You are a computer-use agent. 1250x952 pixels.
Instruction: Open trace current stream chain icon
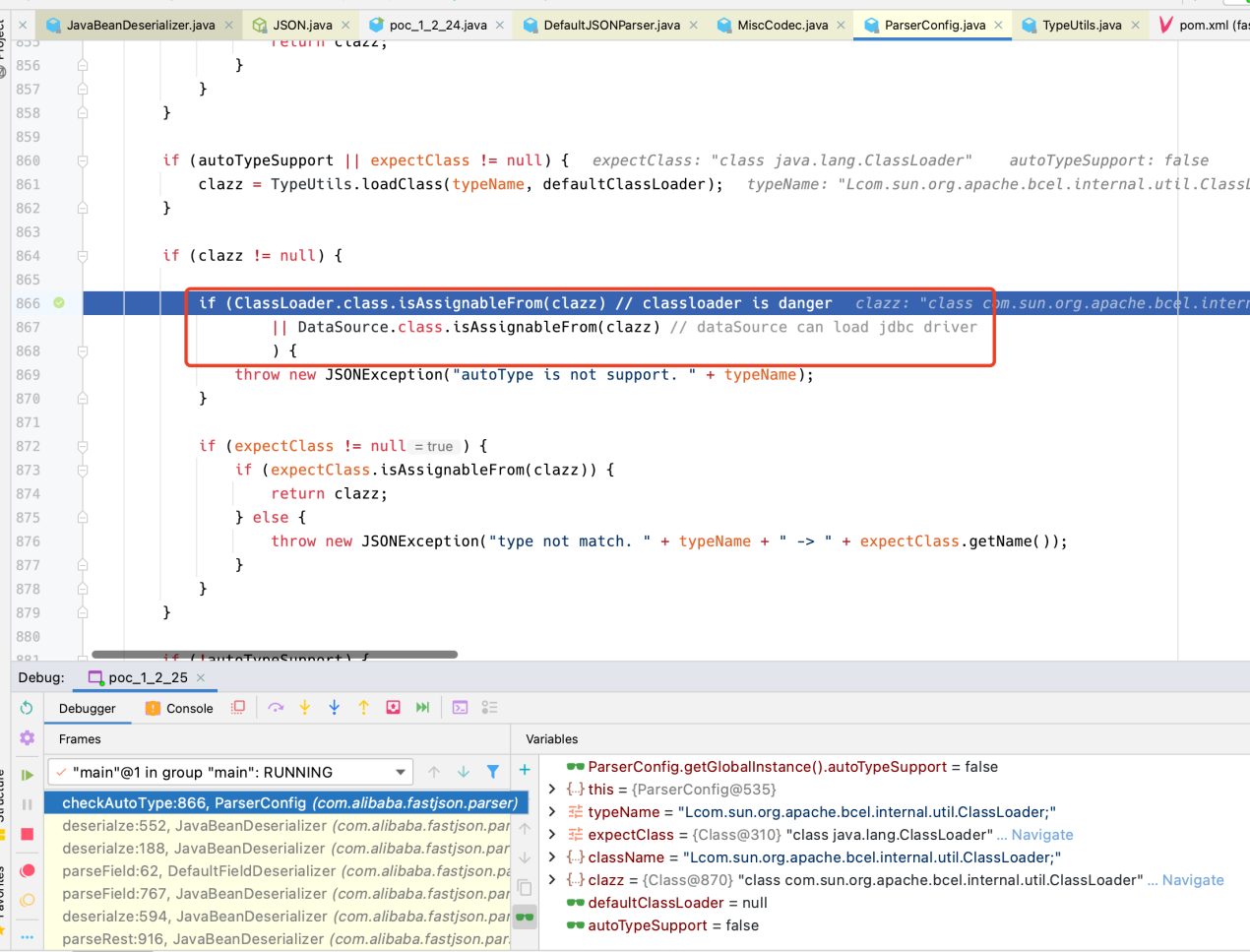tap(489, 708)
